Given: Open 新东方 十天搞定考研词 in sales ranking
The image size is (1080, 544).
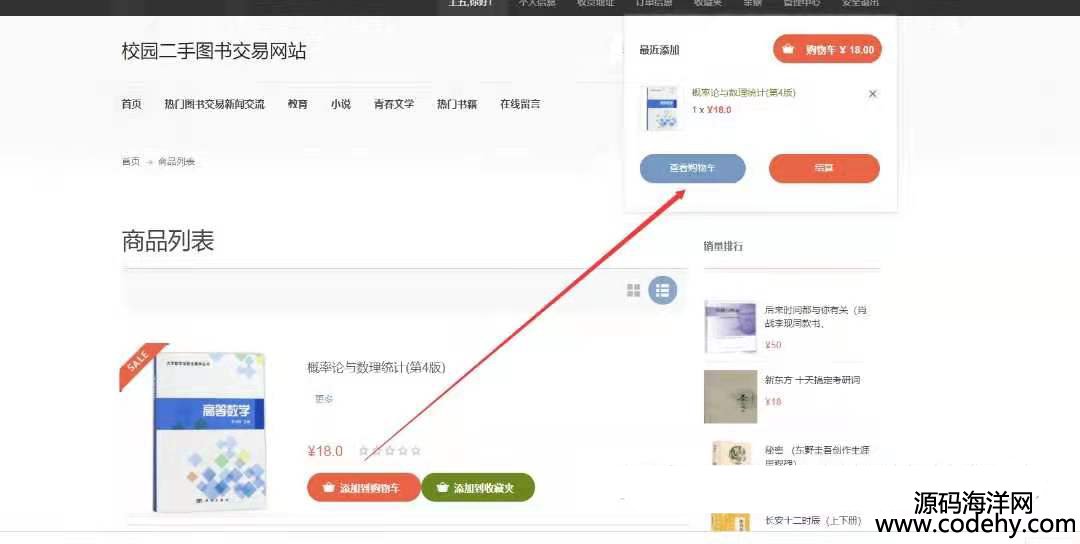Looking at the screenshot, I should (812, 379).
